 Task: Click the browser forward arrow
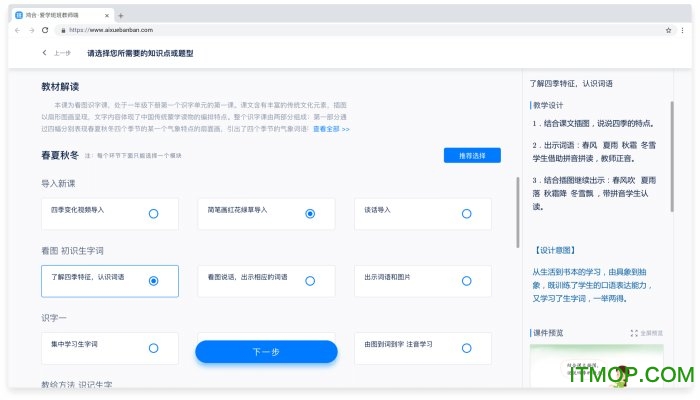32,30
